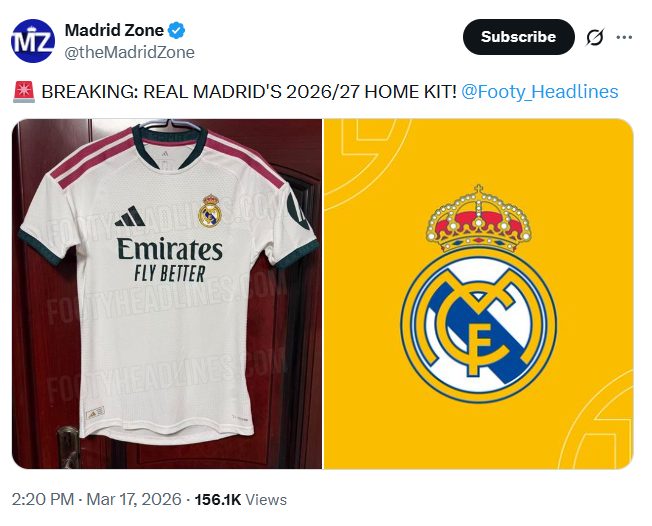Click the green jersey collar
Screen dimensions: 652x526
point(169,143)
